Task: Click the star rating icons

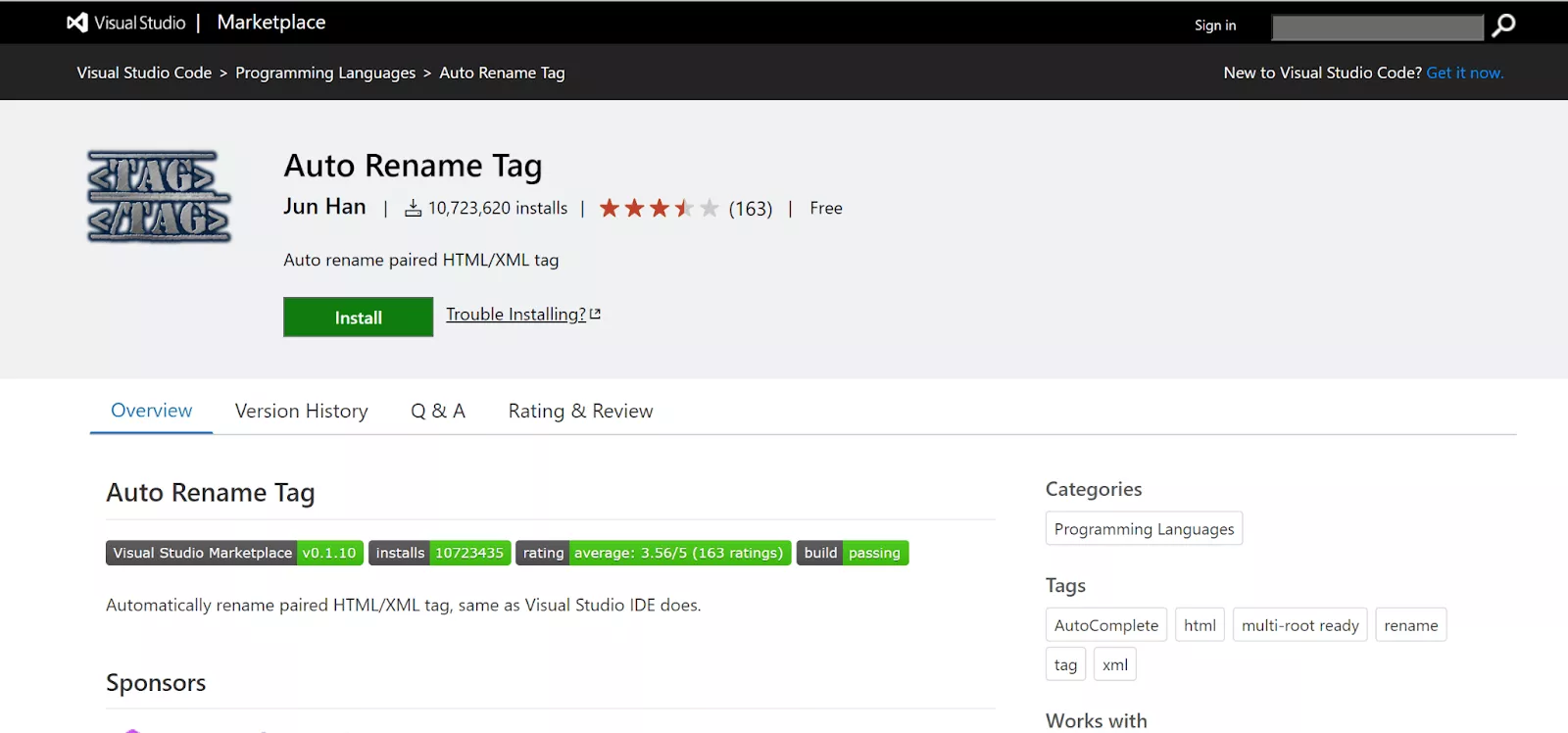Action: (659, 209)
